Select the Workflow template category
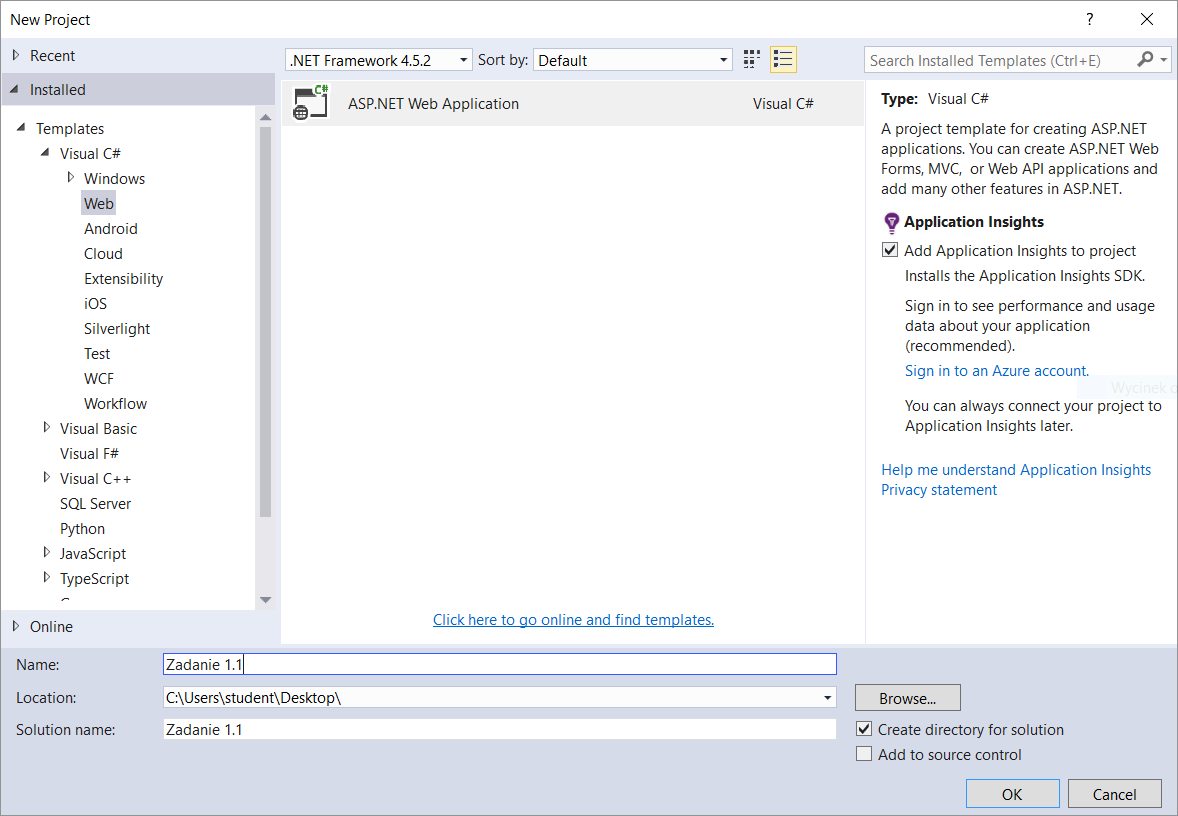Viewport: 1178px width, 816px height. (x=115, y=403)
